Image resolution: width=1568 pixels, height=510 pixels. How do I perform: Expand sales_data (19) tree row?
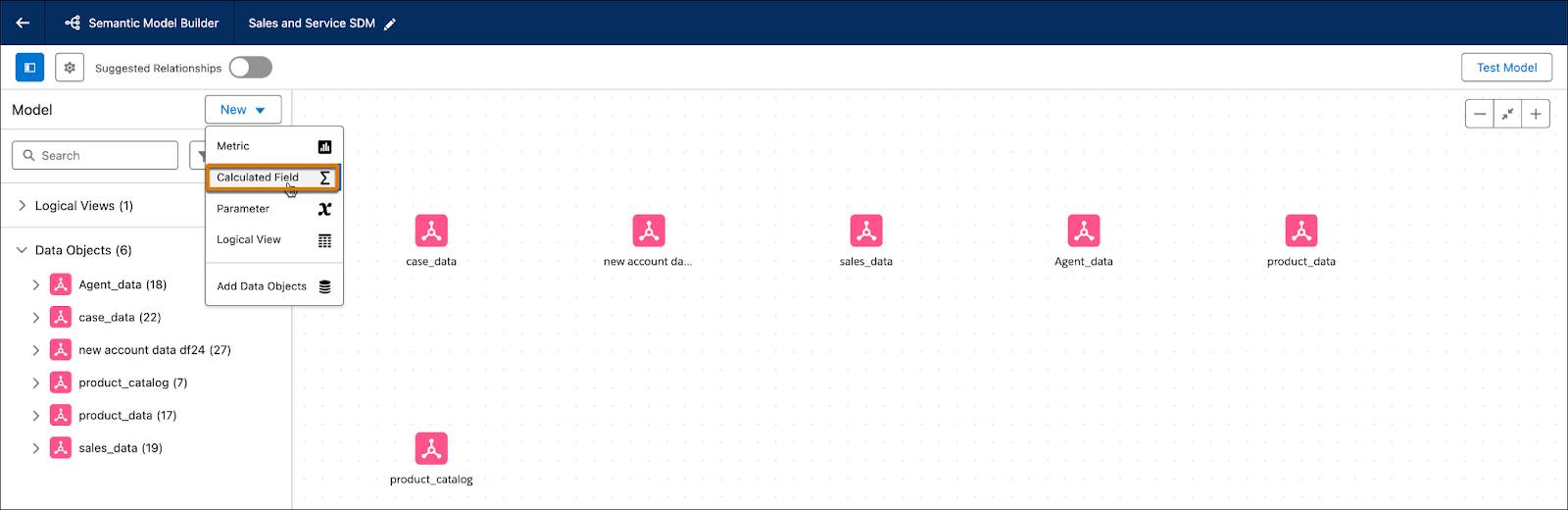tap(36, 448)
